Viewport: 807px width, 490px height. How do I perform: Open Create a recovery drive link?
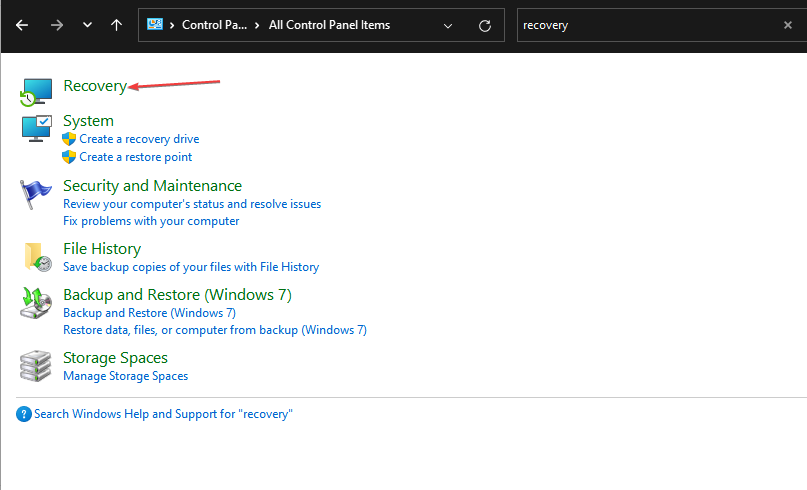(139, 139)
